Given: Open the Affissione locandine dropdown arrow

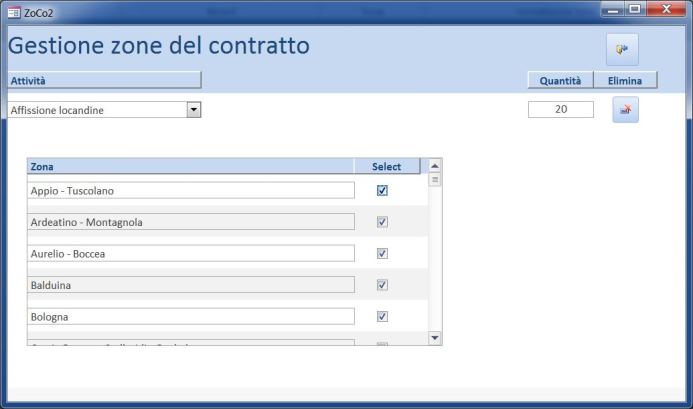Looking at the screenshot, I should click(194, 110).
